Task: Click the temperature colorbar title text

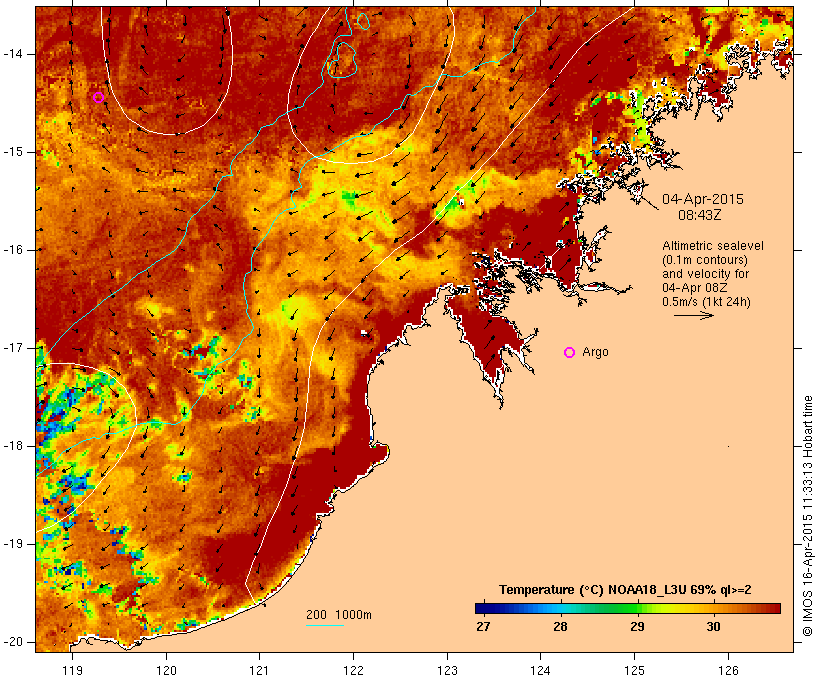Action: pyautogui.click(x=625, y=590)
